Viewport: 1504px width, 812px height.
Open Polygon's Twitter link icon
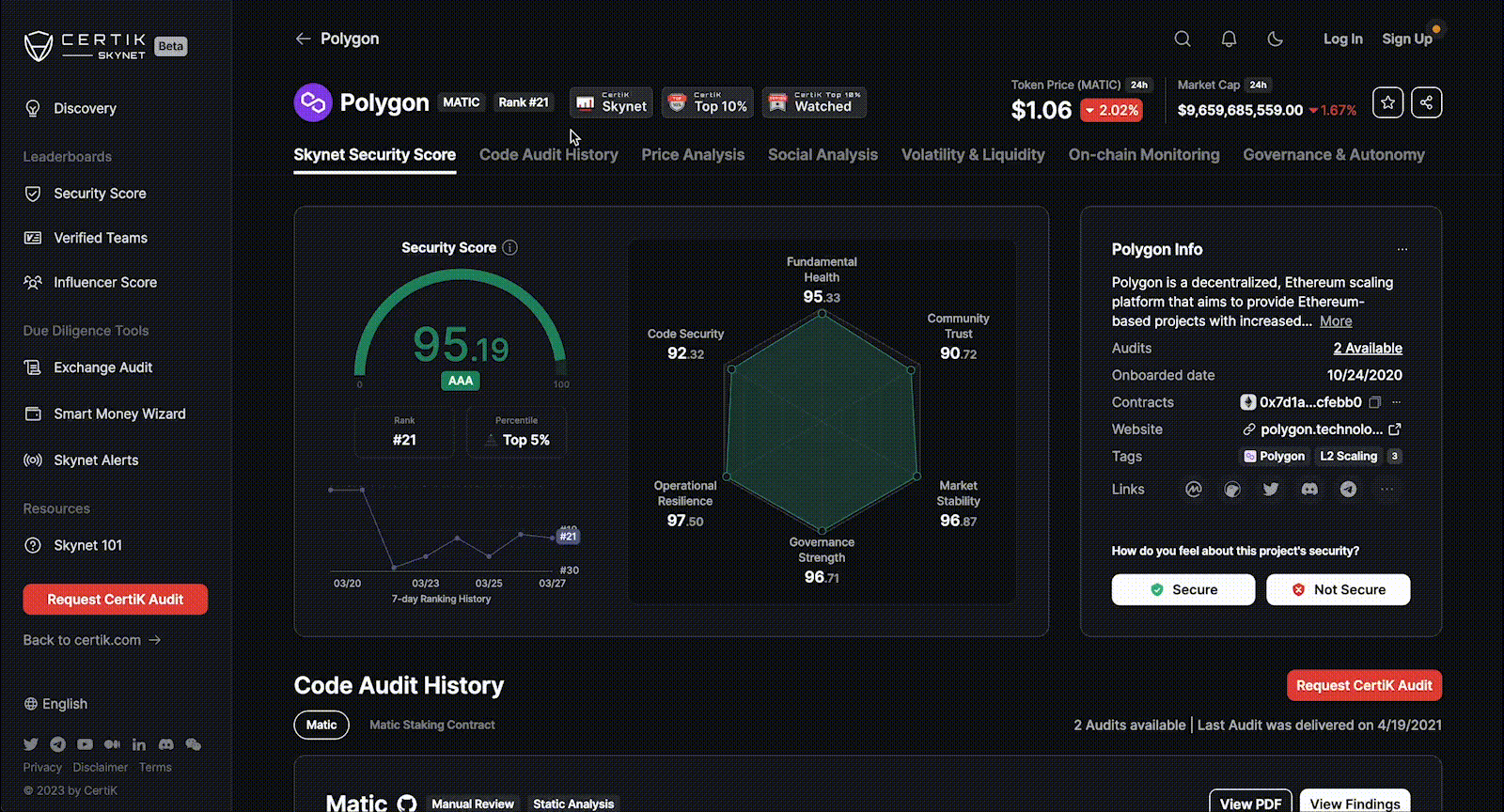click(x=1271, y=489)
